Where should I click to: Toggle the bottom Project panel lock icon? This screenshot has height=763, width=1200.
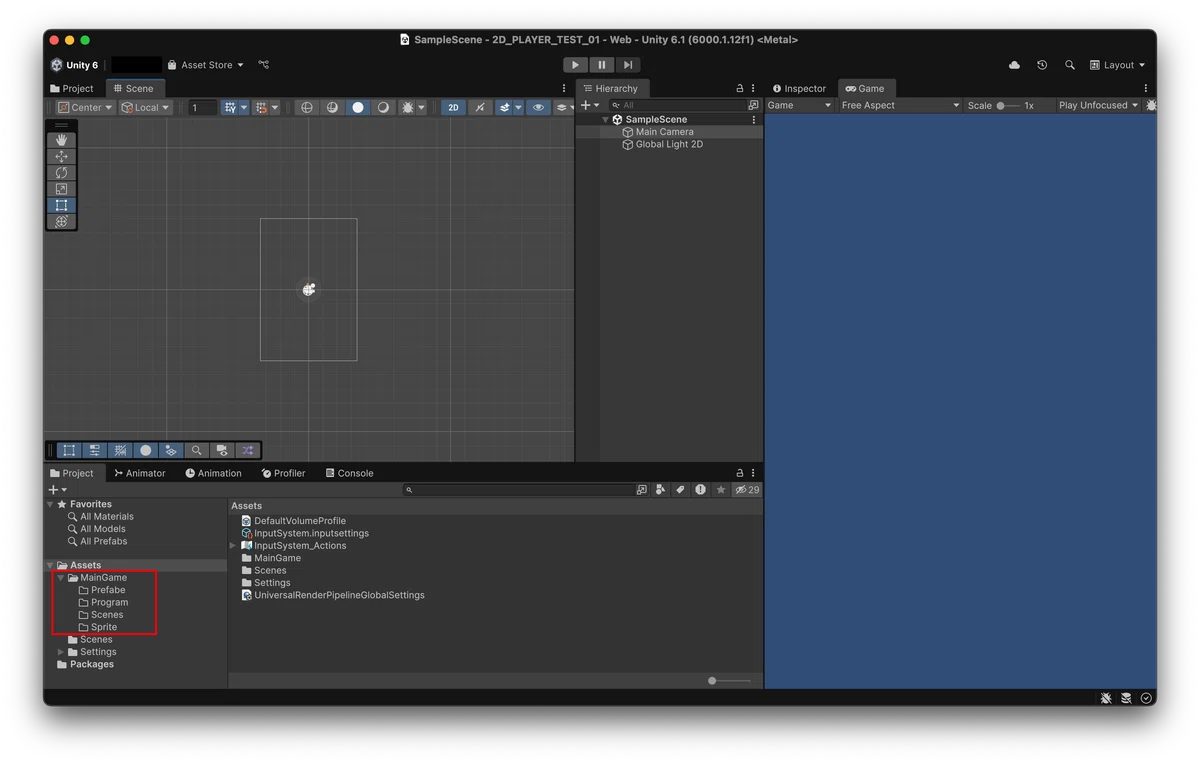click(x=740, y=473)
